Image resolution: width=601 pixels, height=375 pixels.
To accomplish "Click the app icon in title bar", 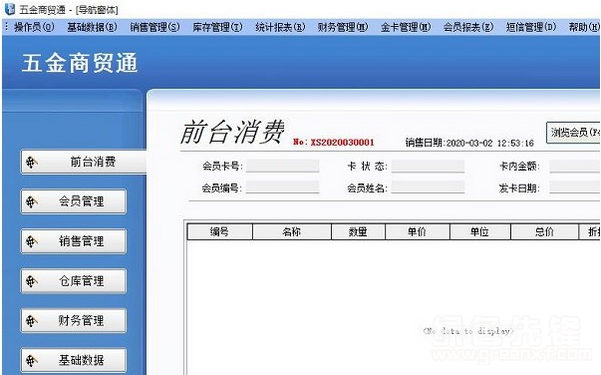I will click(10, 9).
